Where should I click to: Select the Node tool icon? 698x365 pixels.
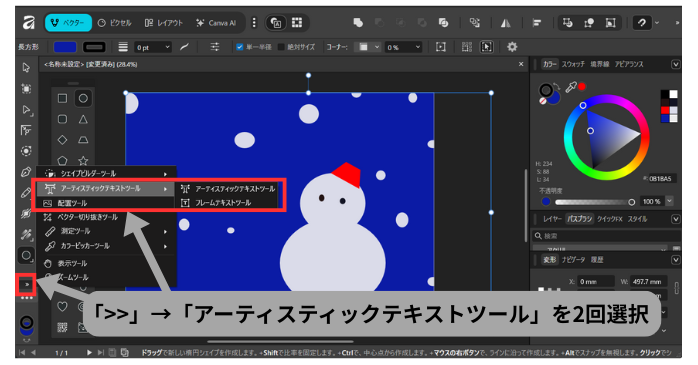coord(26,110)
